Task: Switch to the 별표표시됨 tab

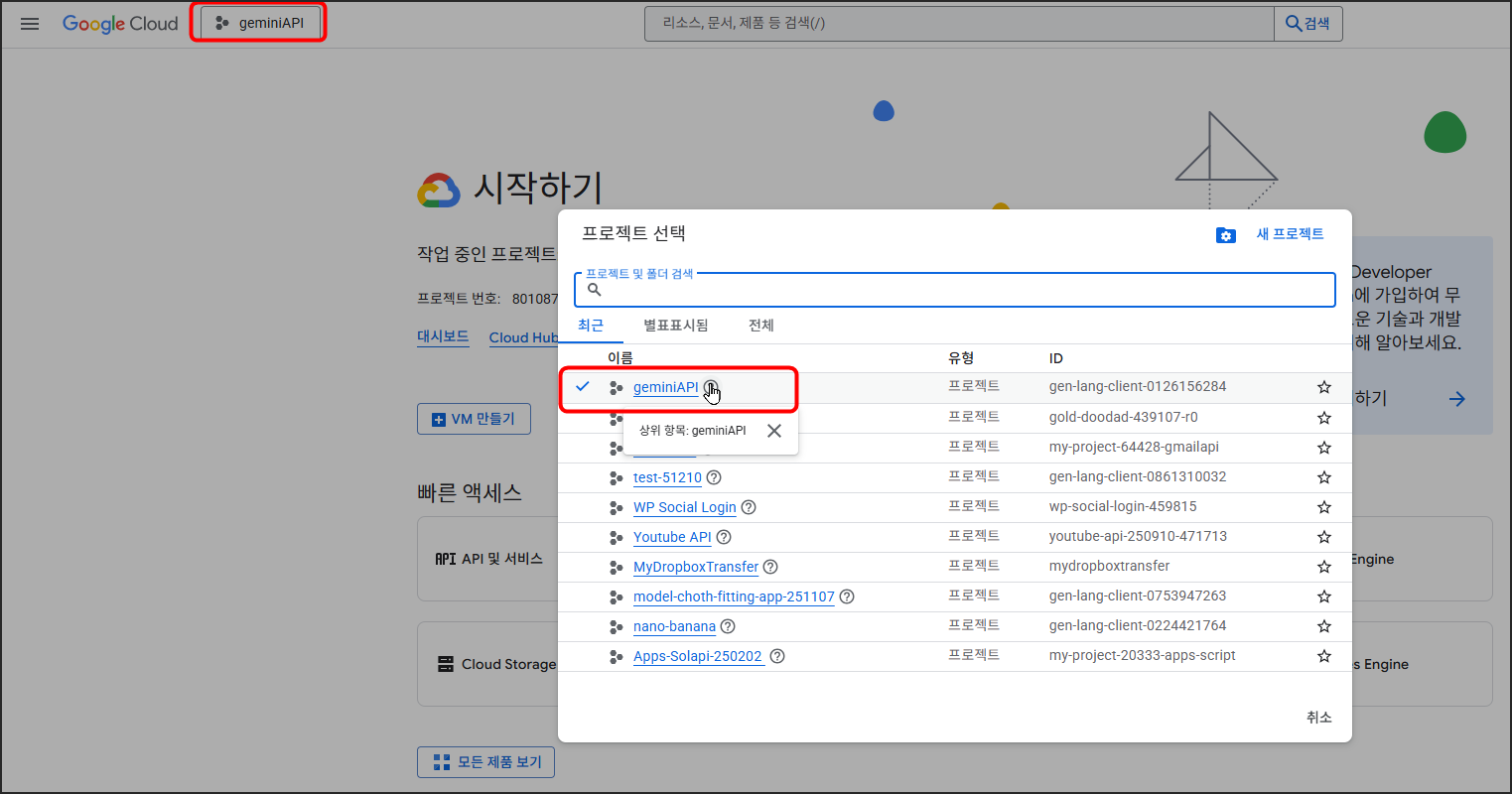Action: tap(676, 326)
